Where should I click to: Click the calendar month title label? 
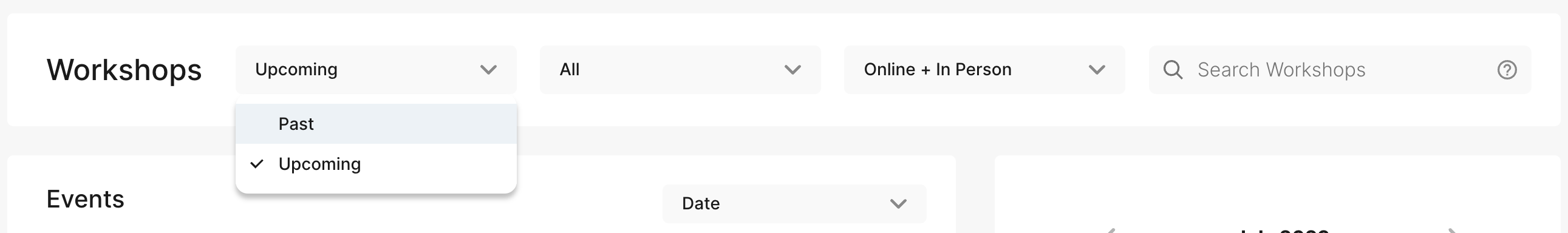click(x=1284, y=231)
